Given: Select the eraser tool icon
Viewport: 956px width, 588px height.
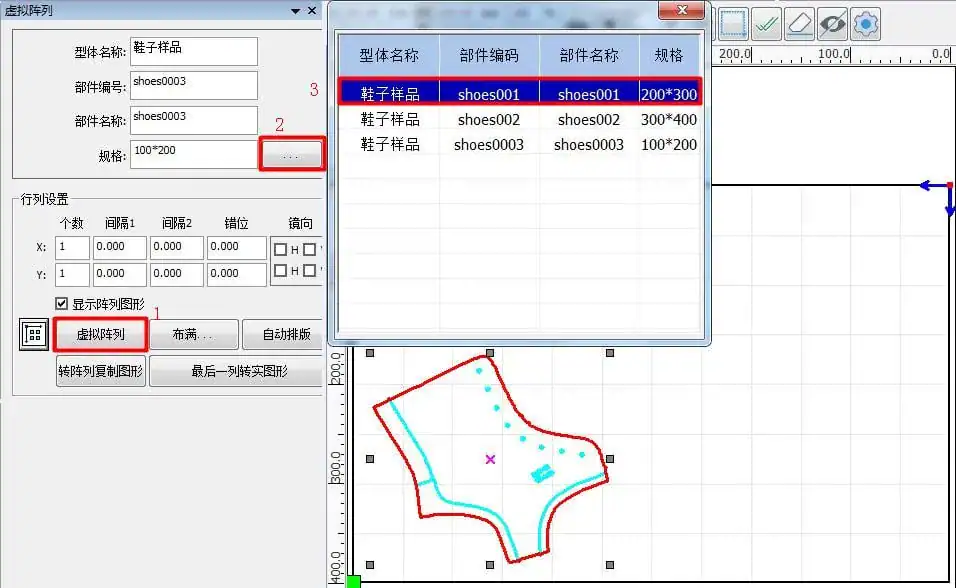Looking at the screenshot, I should point(799,24).
